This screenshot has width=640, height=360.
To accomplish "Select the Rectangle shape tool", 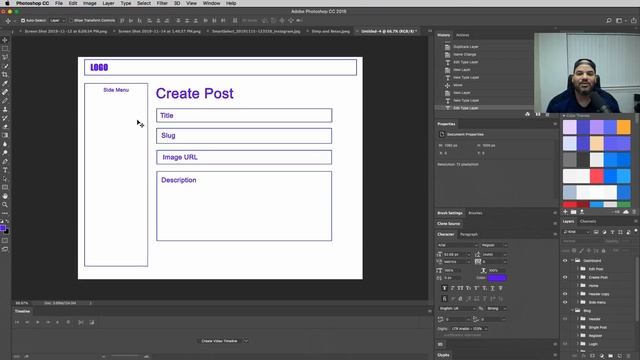I will [5, 187].
